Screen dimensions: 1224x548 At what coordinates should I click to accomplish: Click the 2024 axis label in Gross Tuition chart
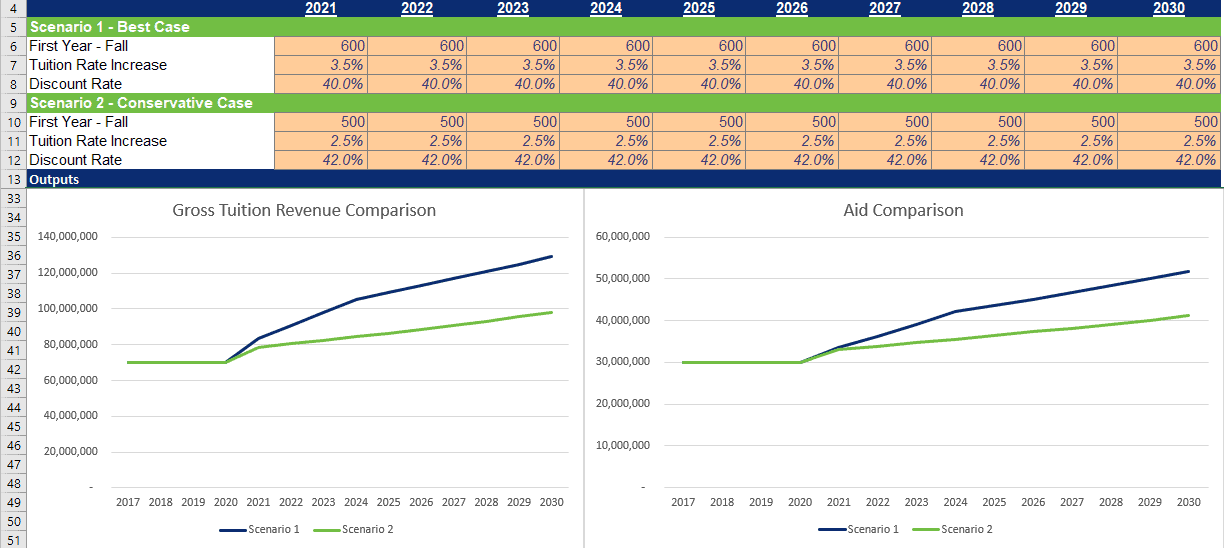356,501
